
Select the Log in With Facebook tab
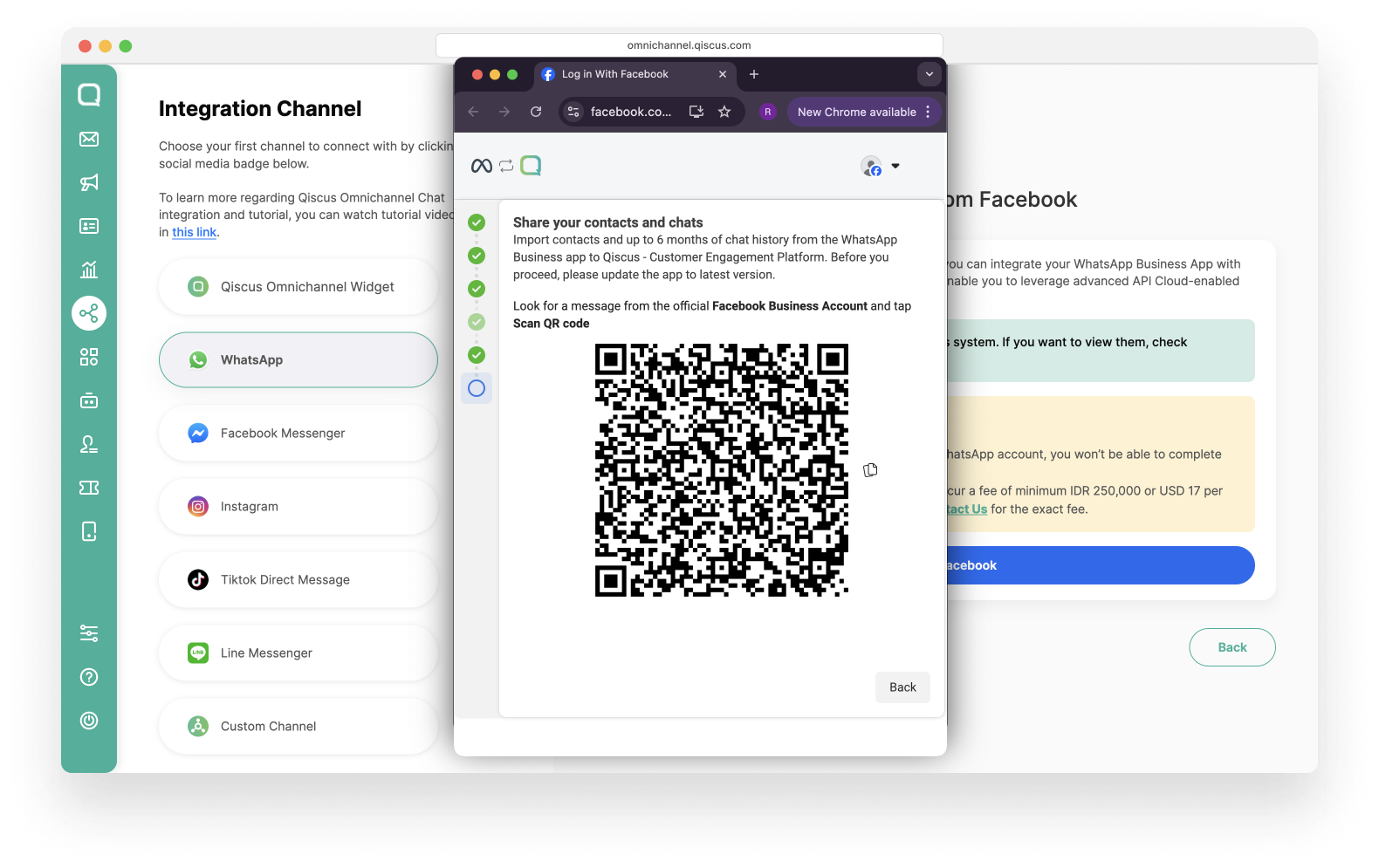[634, 74]
